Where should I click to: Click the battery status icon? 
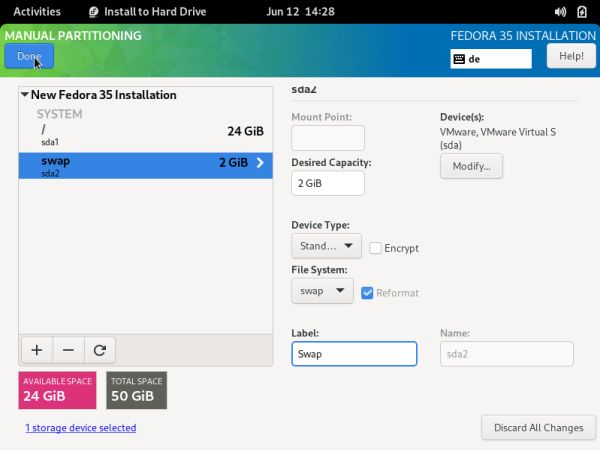(x=582, y=12)
